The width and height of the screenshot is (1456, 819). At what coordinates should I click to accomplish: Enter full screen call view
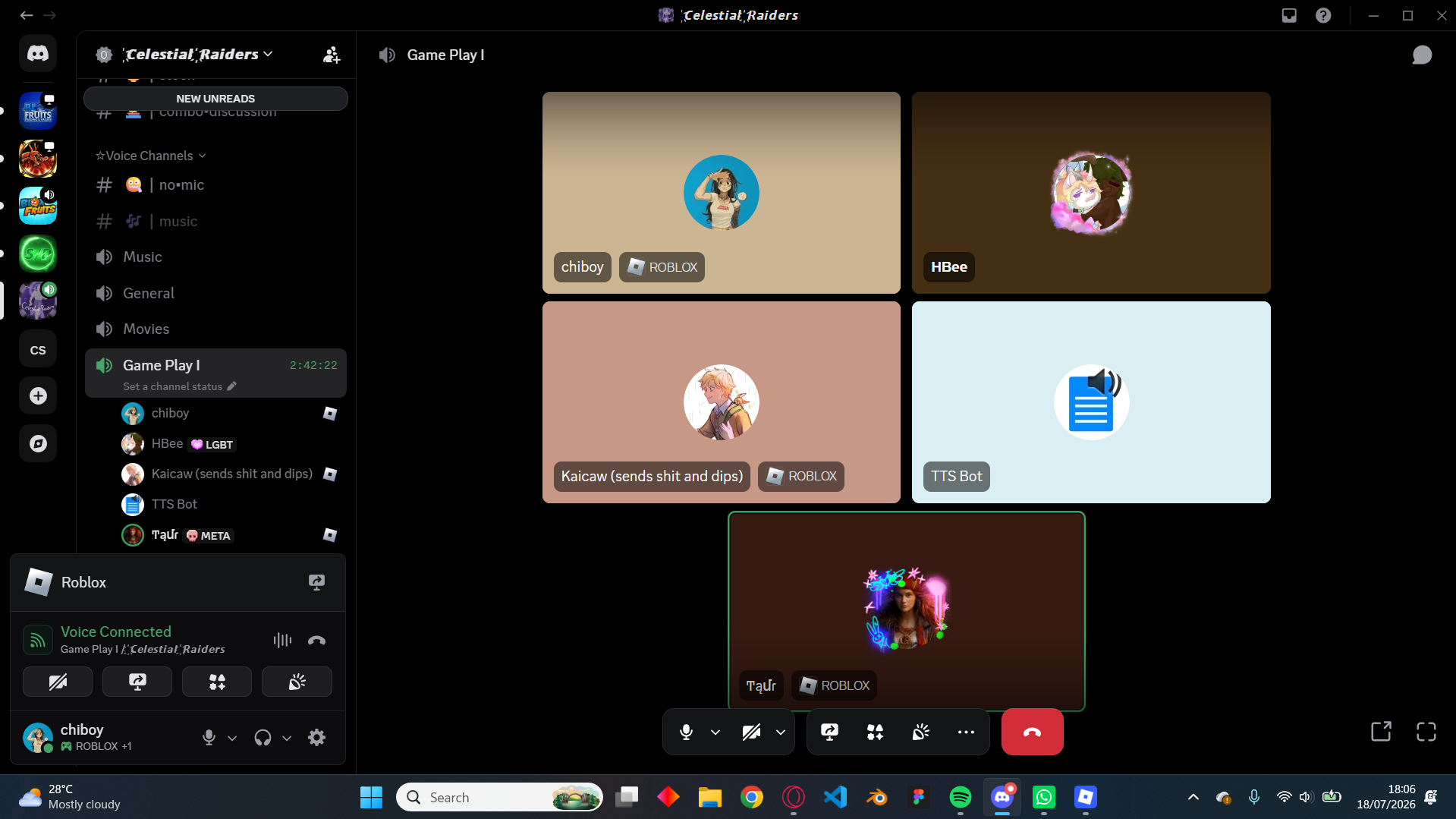pyautogui.click(x=1426, y=732)
